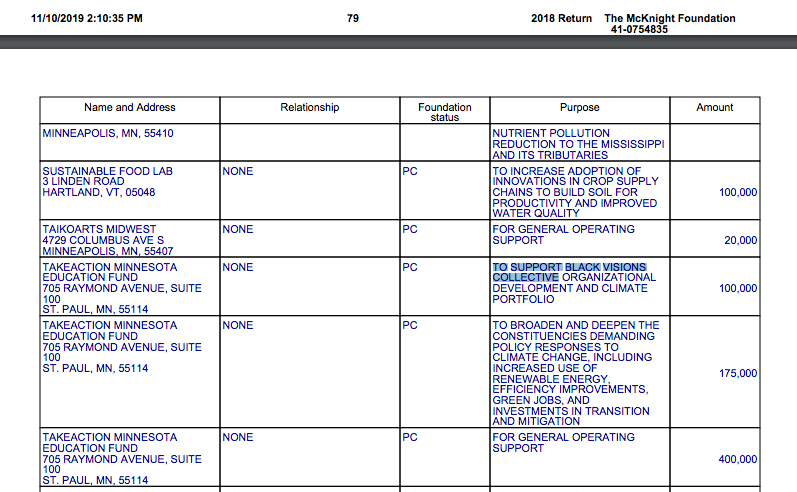
Task: Click '4729 COLUMBUS AVE S' address line
Action: [x=103, y=240]
